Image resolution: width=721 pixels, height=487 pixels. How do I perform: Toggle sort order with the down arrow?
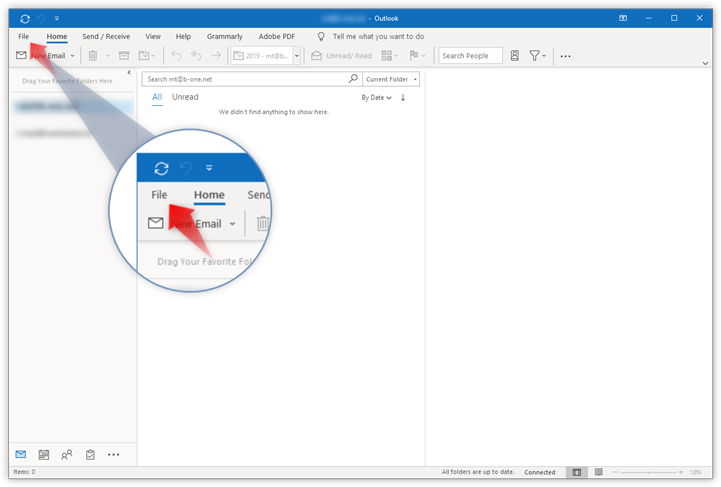pos(403,97)
